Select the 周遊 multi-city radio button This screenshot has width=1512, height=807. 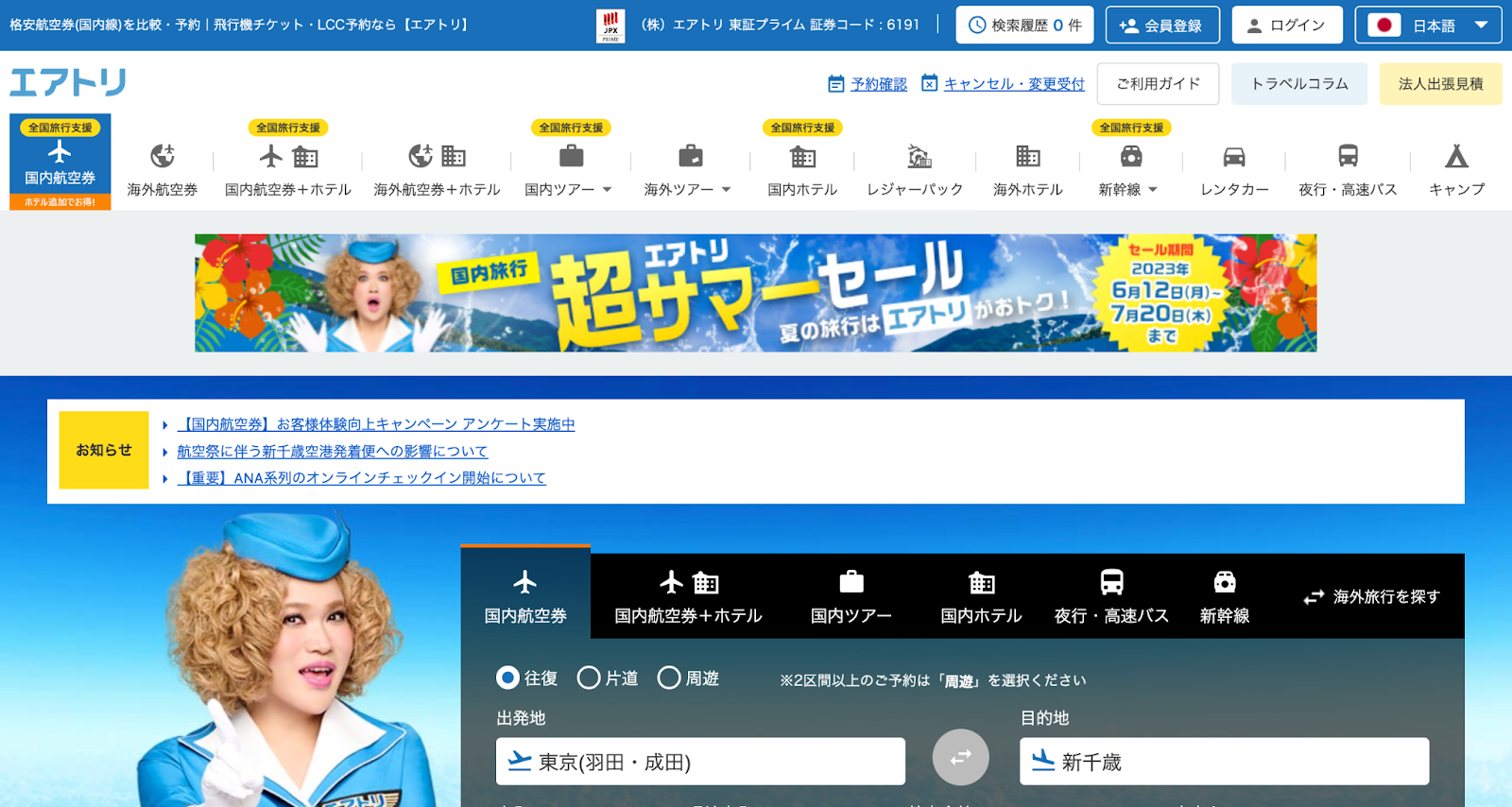point(669,678)
